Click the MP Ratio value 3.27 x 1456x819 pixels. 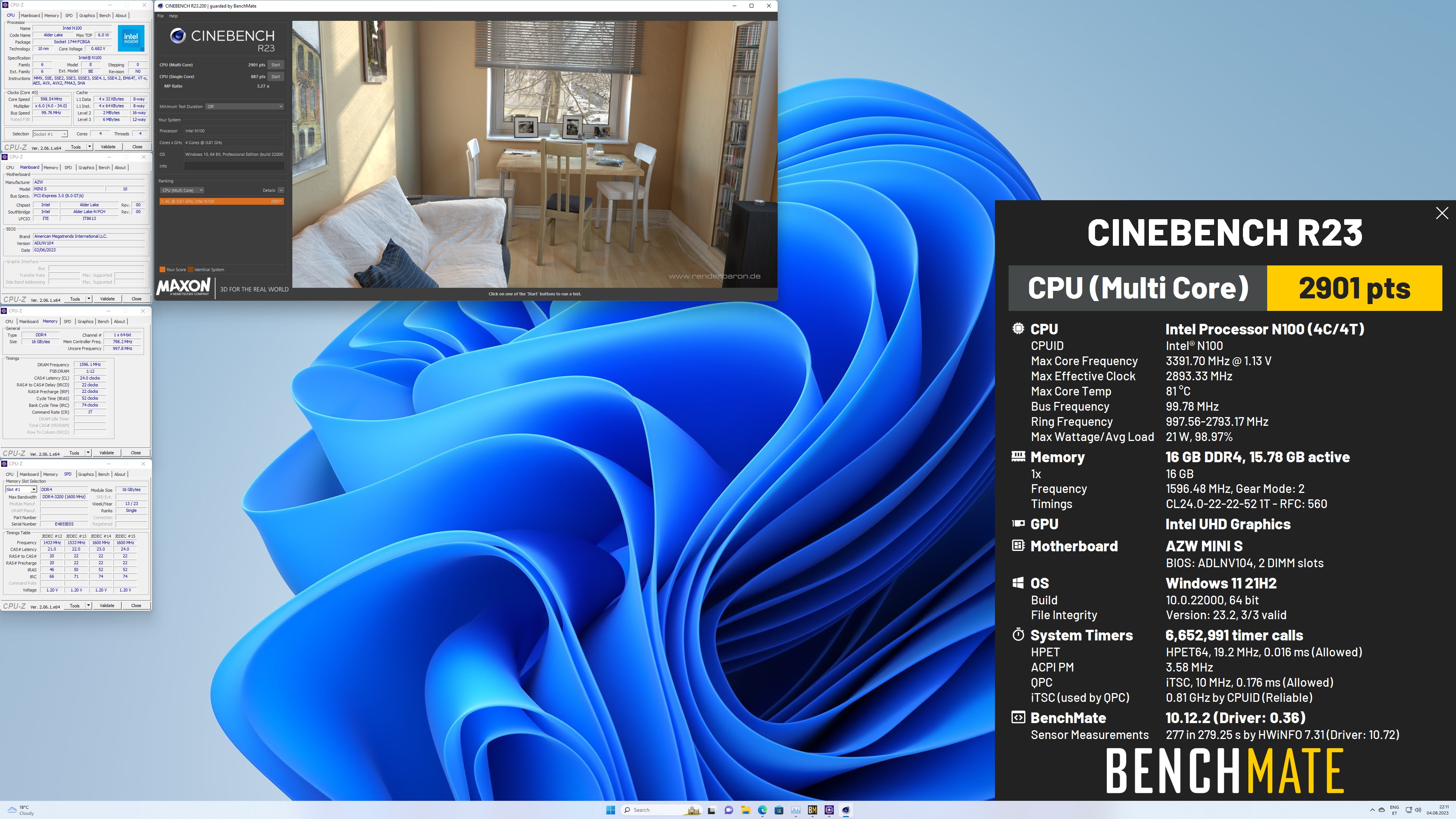click(x=263, y=86)
